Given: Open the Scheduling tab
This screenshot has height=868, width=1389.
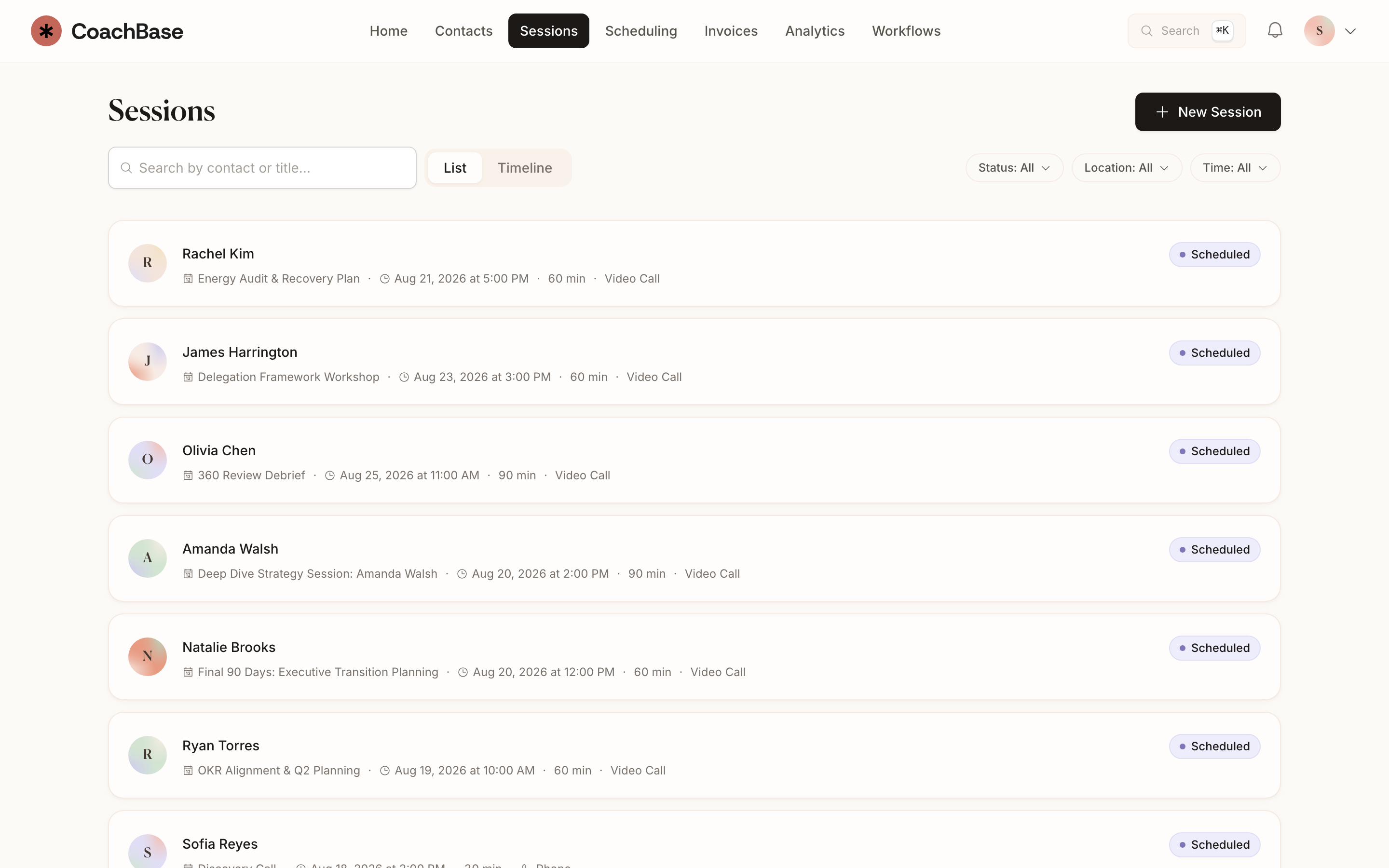Looking at the screenshot, I should pos(641,31).
